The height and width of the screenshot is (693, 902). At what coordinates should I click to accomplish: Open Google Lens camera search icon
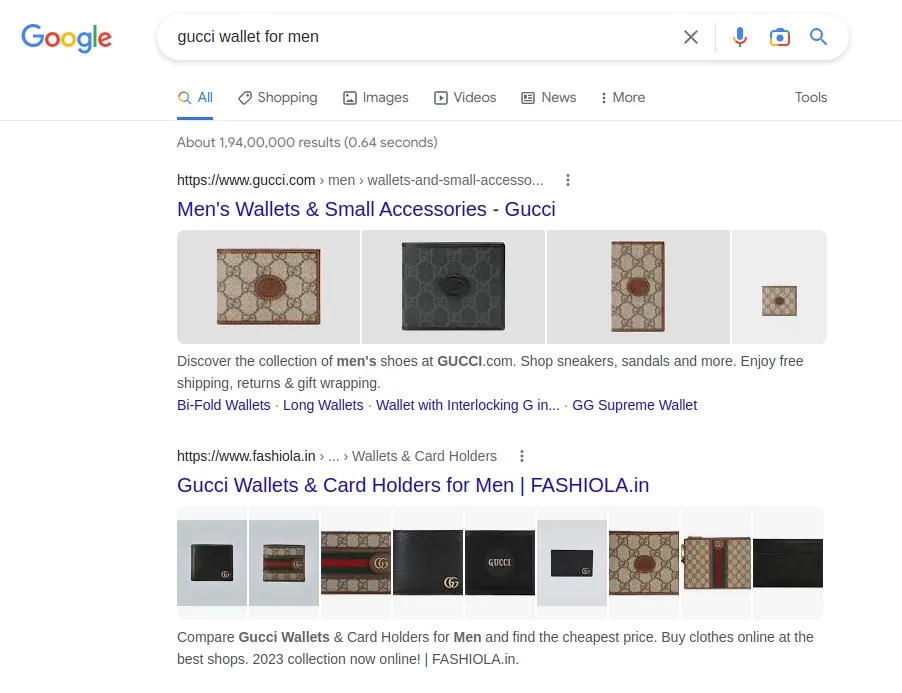coord(779,37)
